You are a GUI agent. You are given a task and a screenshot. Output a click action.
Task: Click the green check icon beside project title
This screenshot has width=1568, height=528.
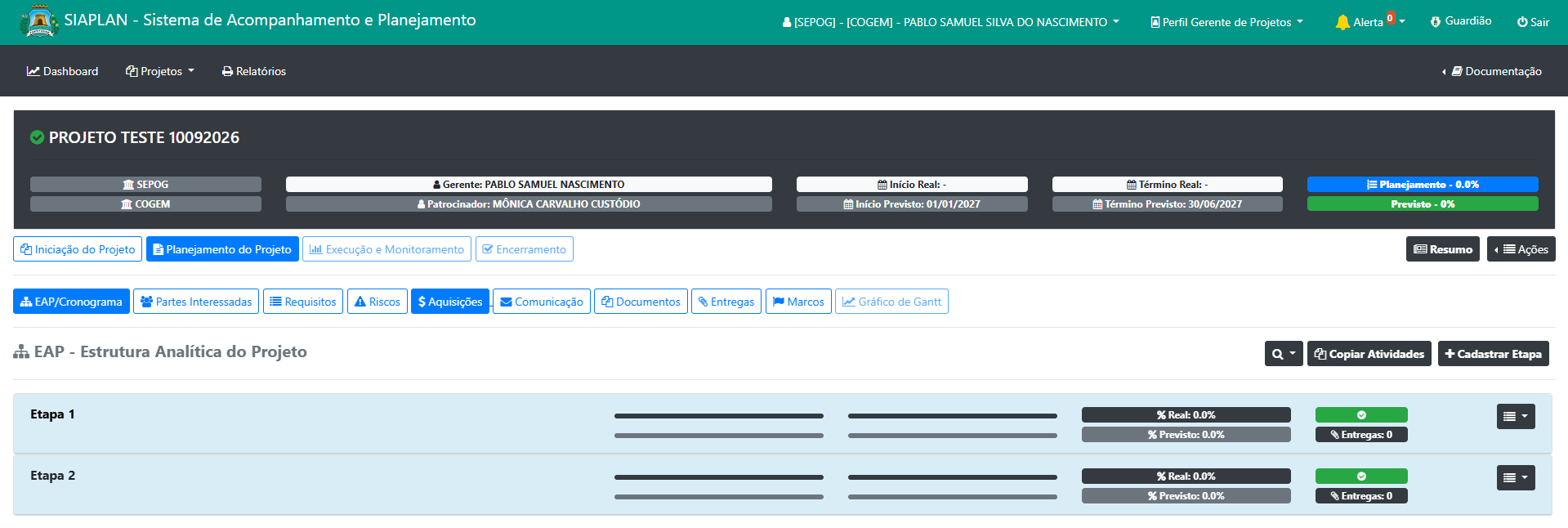click(x=37, y=137)
